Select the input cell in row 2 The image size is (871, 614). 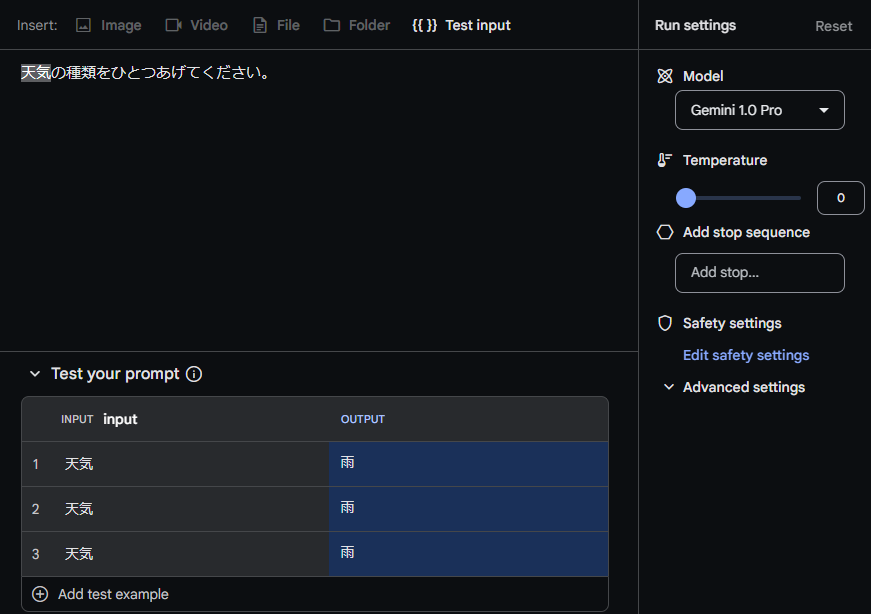click(176, 509)
